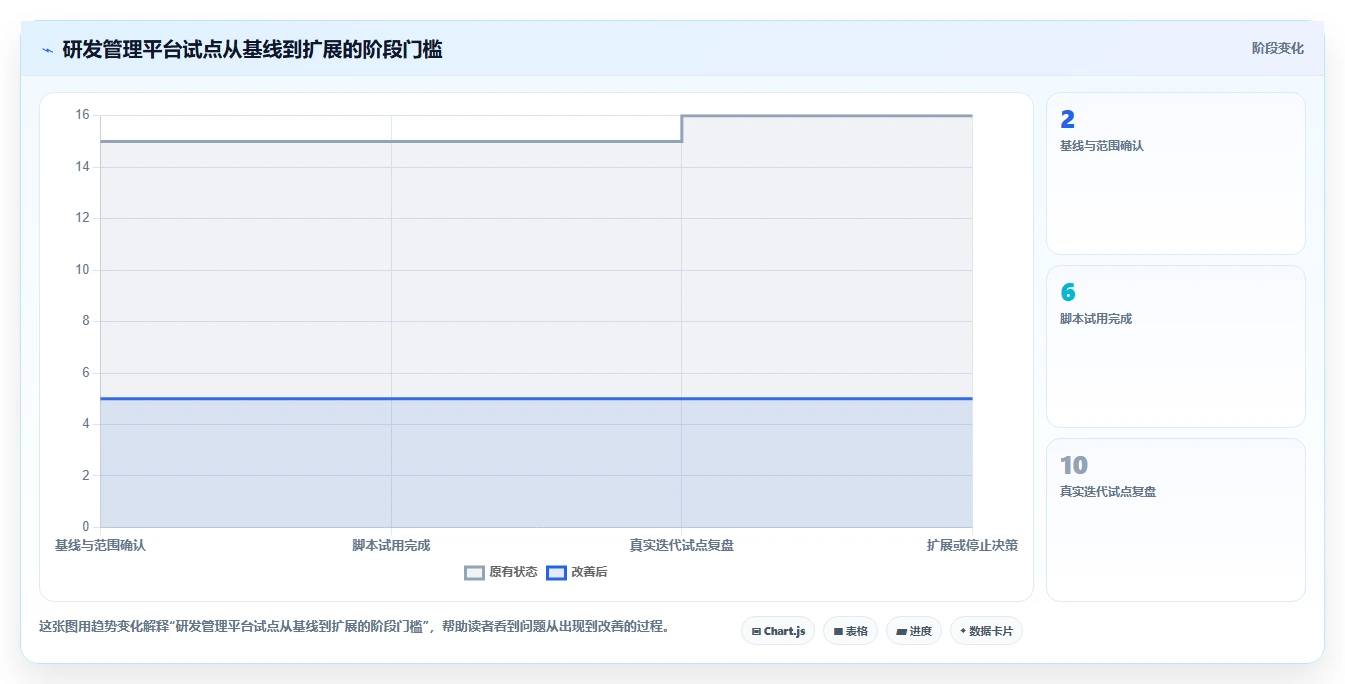The height and width of the screenshot is (684, 1345).
Task: Click y-axis tick label 8
Action: [x=85, y=321]
